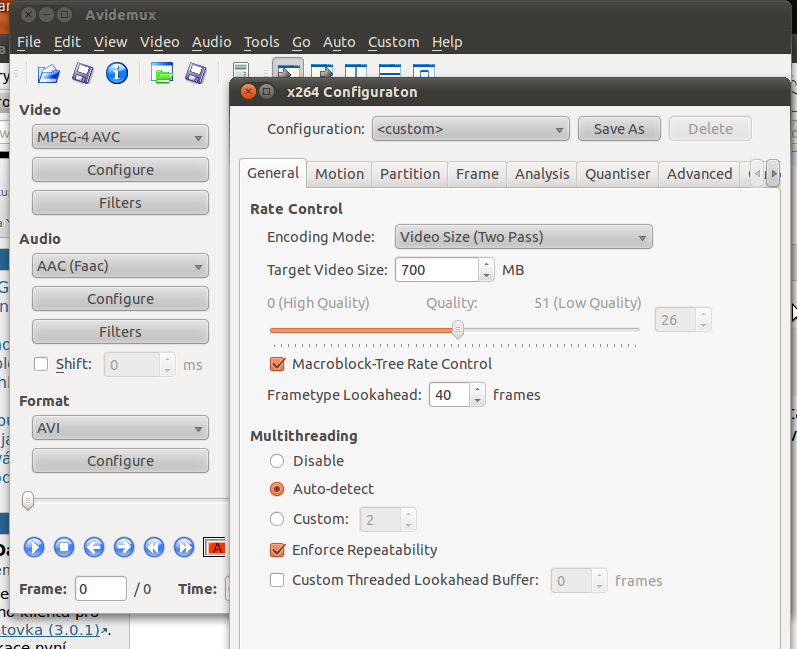The width and height of the screenshot is (797, 649).
Task: Select the separate window view icon
Action: (424, 70)
